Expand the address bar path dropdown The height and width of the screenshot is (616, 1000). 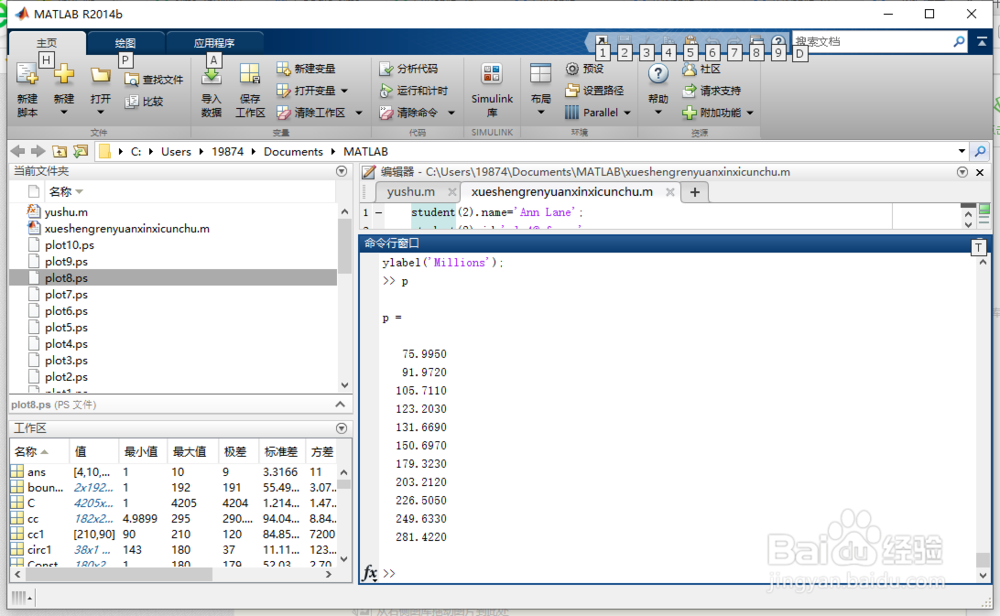[962, 151]
